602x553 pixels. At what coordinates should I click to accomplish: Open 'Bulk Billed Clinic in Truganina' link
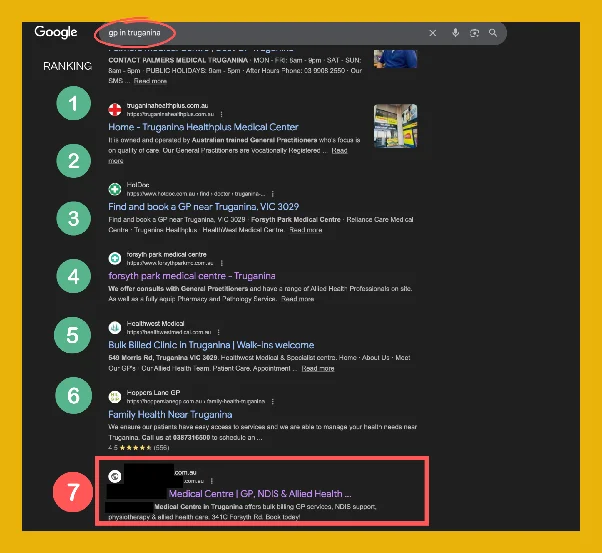211,345
